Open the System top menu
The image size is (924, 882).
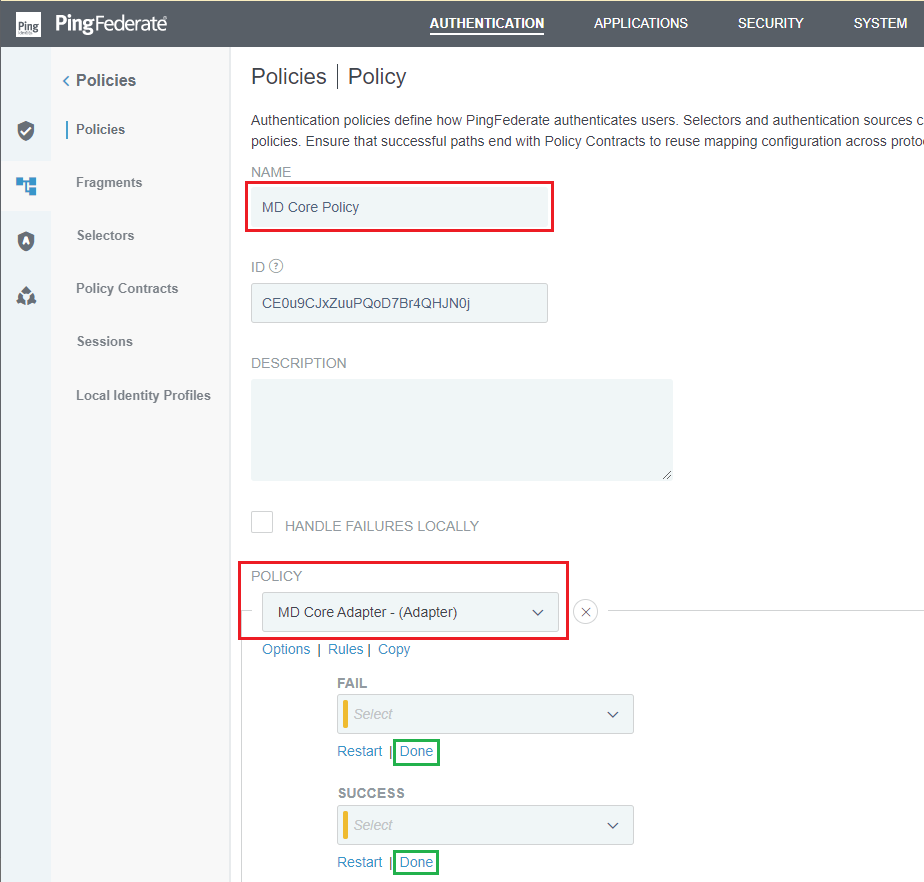click(880, 24)
